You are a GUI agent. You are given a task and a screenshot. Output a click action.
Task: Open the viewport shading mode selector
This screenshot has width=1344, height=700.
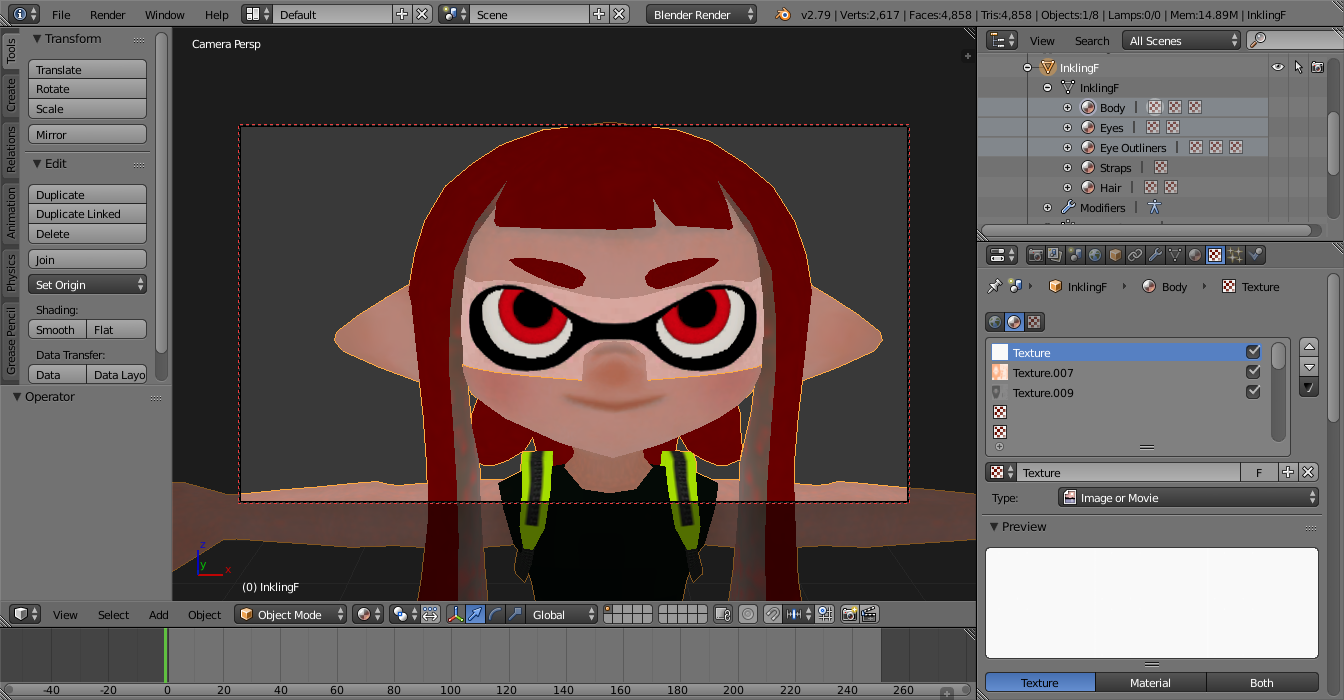coord(368,614)
